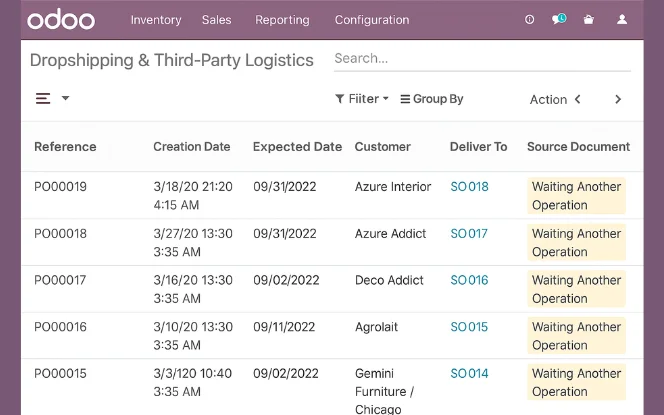
Task: Sort by Deliver To column header
Action: [478, 147]
